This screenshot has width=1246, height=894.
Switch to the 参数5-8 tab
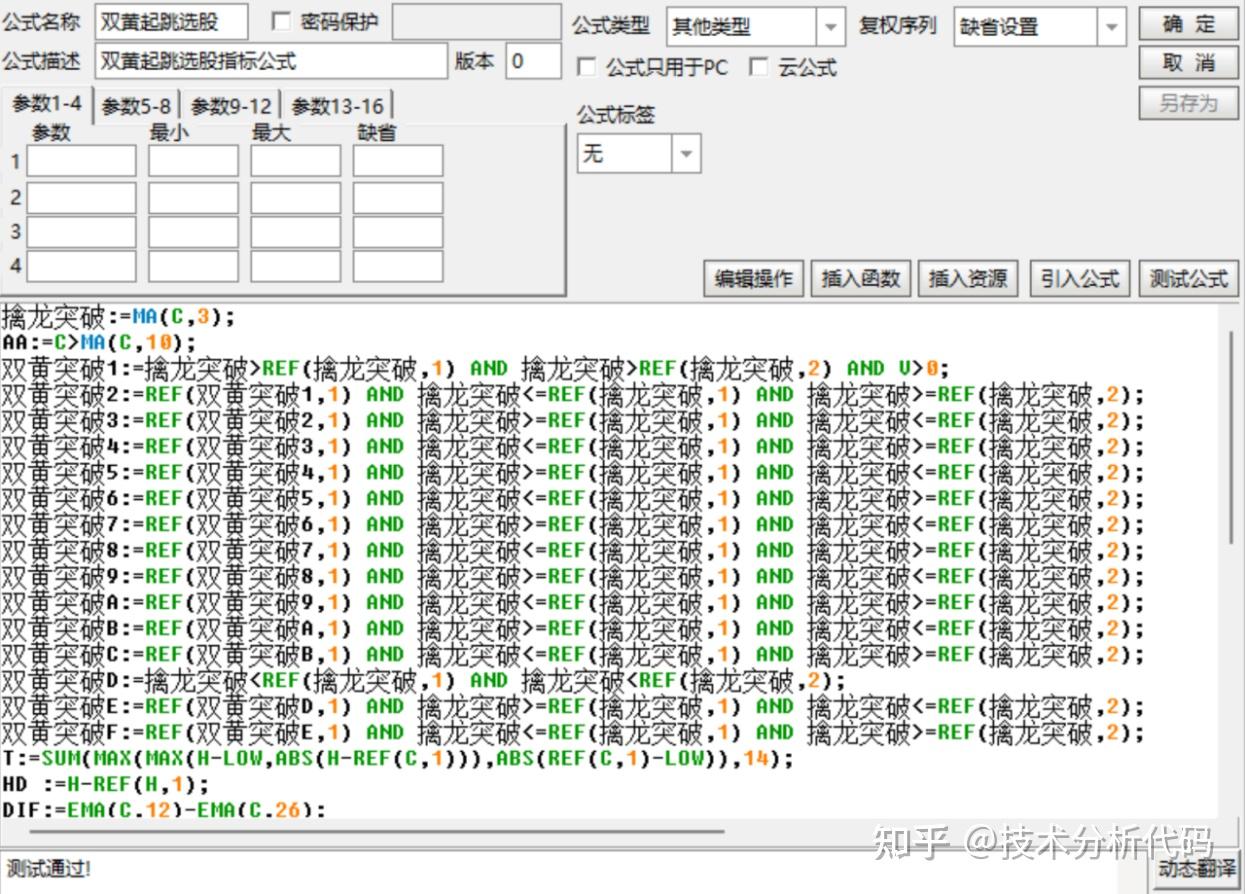click(x=136, y=106)
